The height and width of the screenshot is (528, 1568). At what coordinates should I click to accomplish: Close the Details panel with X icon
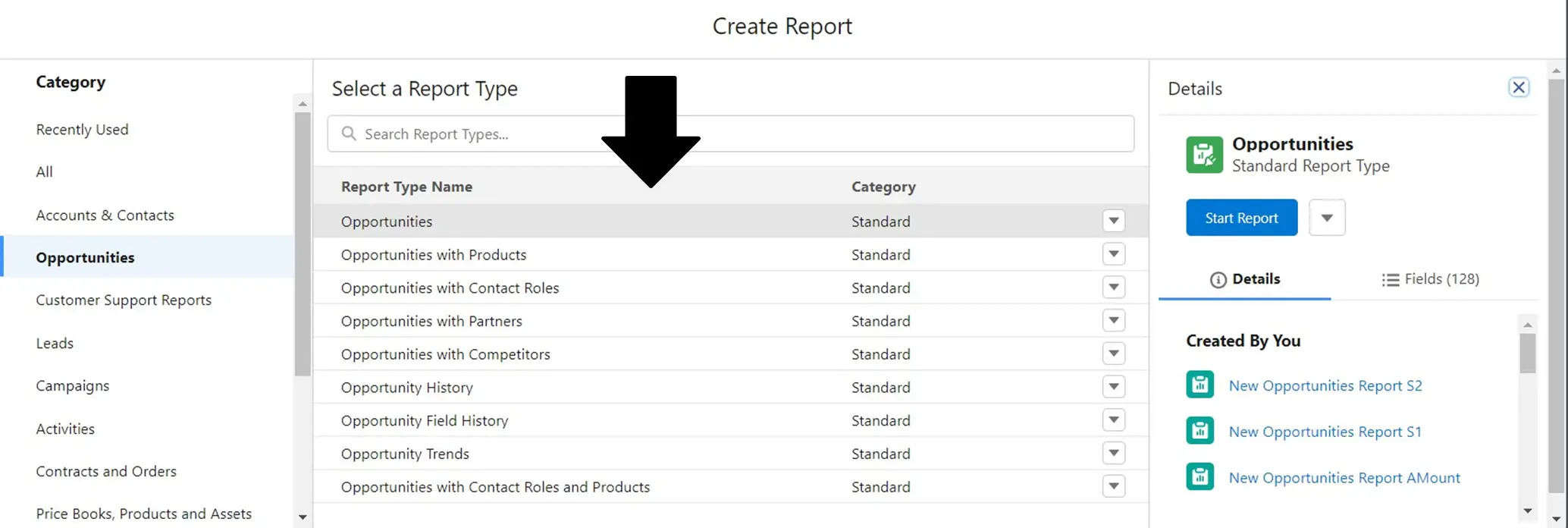(1518, 87)
